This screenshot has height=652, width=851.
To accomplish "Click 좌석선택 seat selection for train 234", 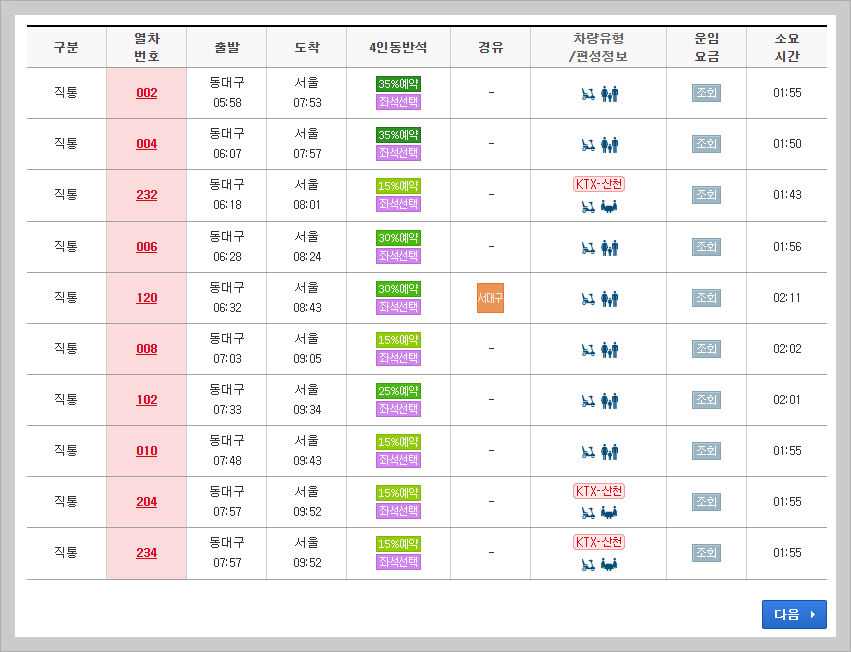I will tap(399, 563).
